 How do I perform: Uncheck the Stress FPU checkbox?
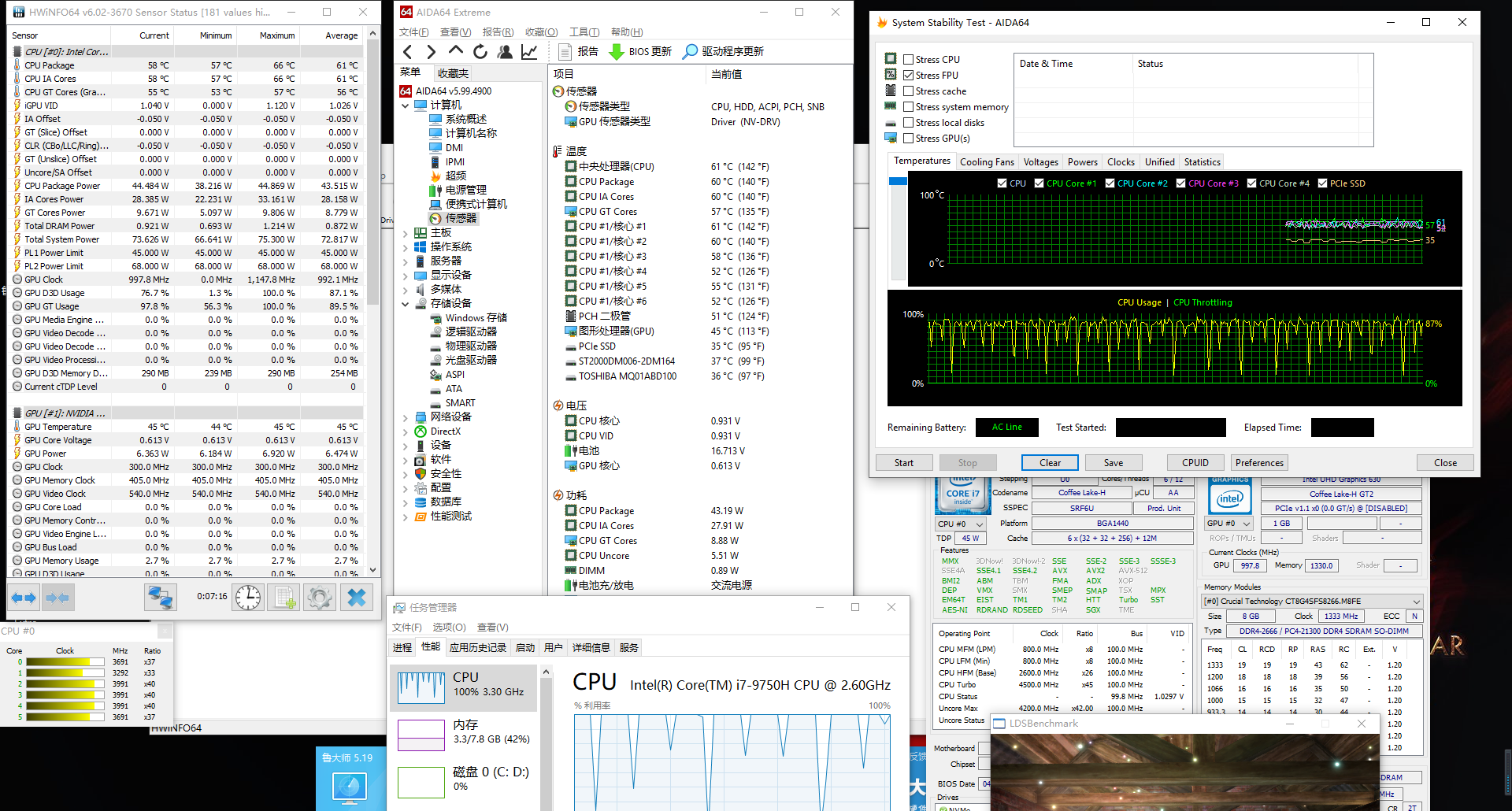click(908, 76)
